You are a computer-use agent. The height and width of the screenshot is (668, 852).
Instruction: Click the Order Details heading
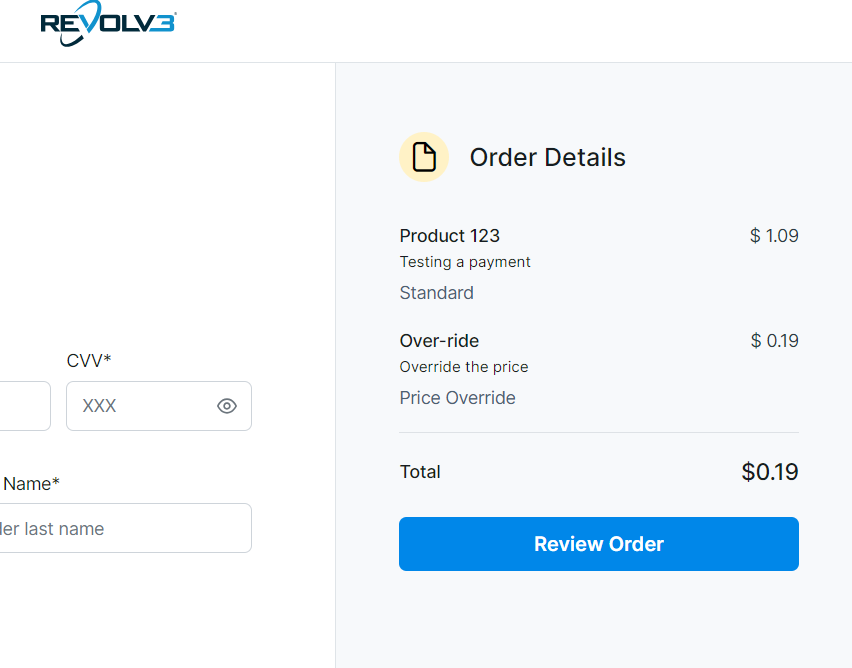(x=547, y=157)
